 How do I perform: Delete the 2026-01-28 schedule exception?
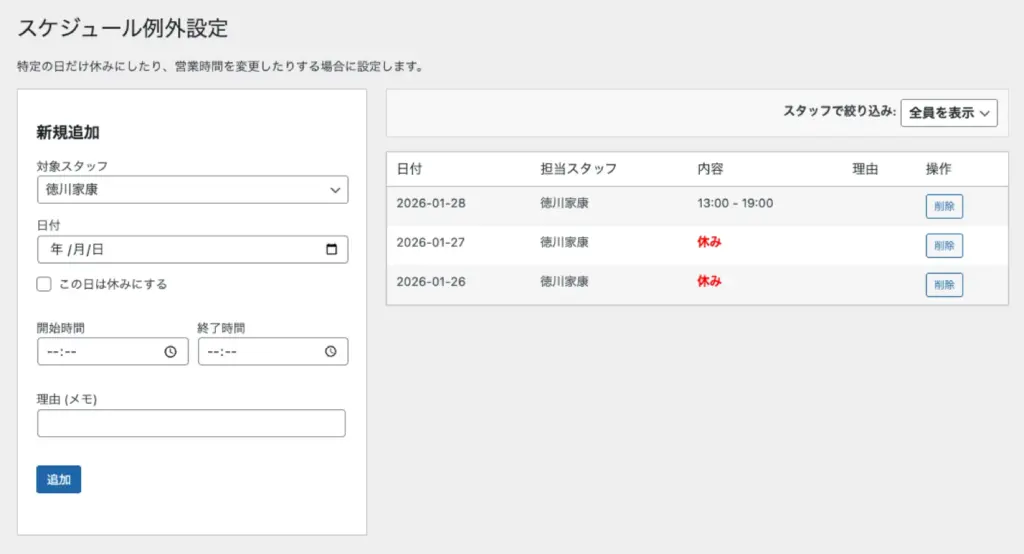(x=943, y=207)
